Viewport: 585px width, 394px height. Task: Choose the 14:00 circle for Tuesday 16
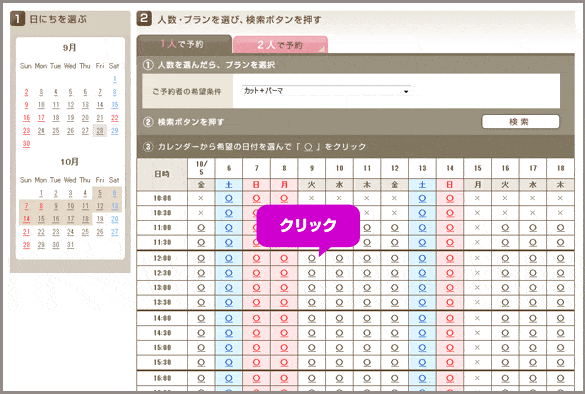505,318
